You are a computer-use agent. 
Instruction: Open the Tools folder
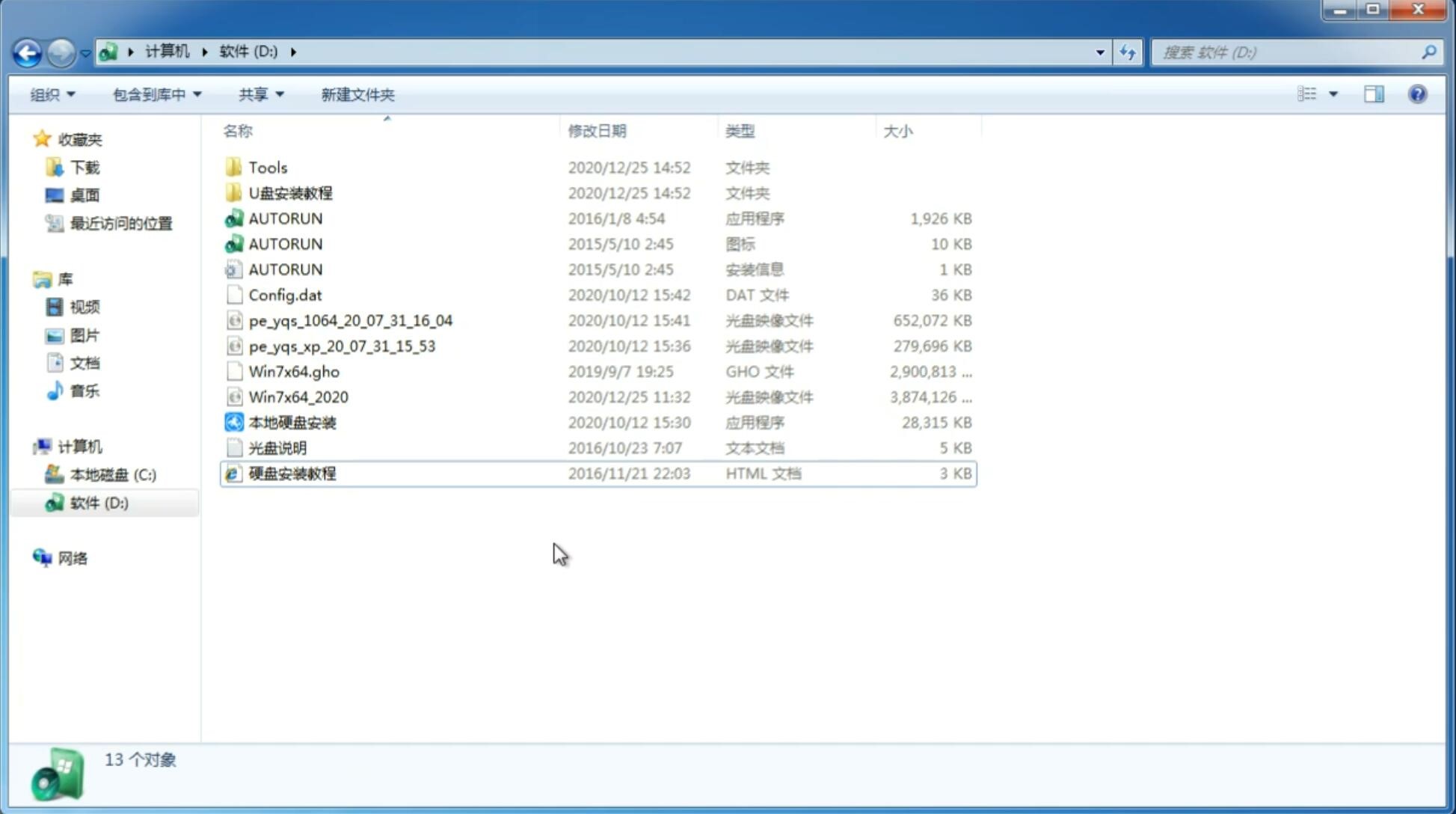[267, 167]
